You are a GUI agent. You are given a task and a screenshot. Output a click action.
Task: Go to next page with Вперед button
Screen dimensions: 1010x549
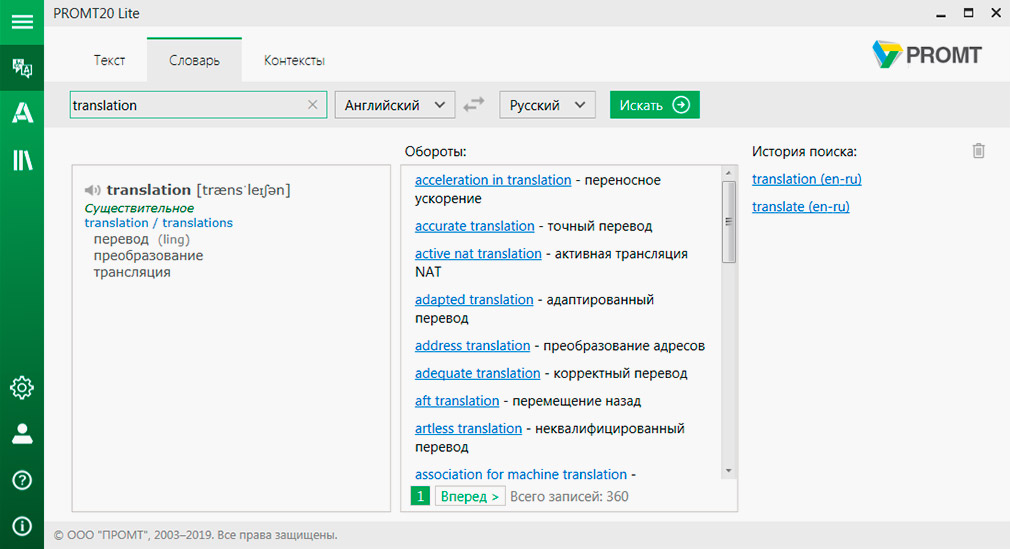pos(470,496)
